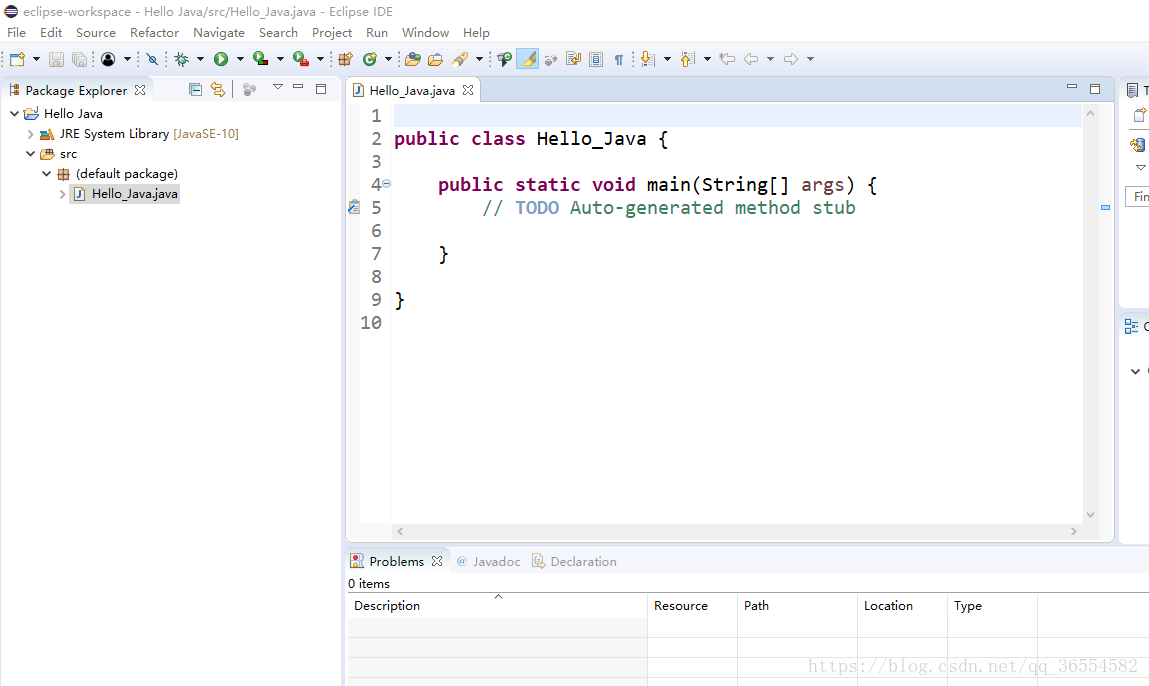
Task: Click the Resource column header
Action: coord(692,606)
